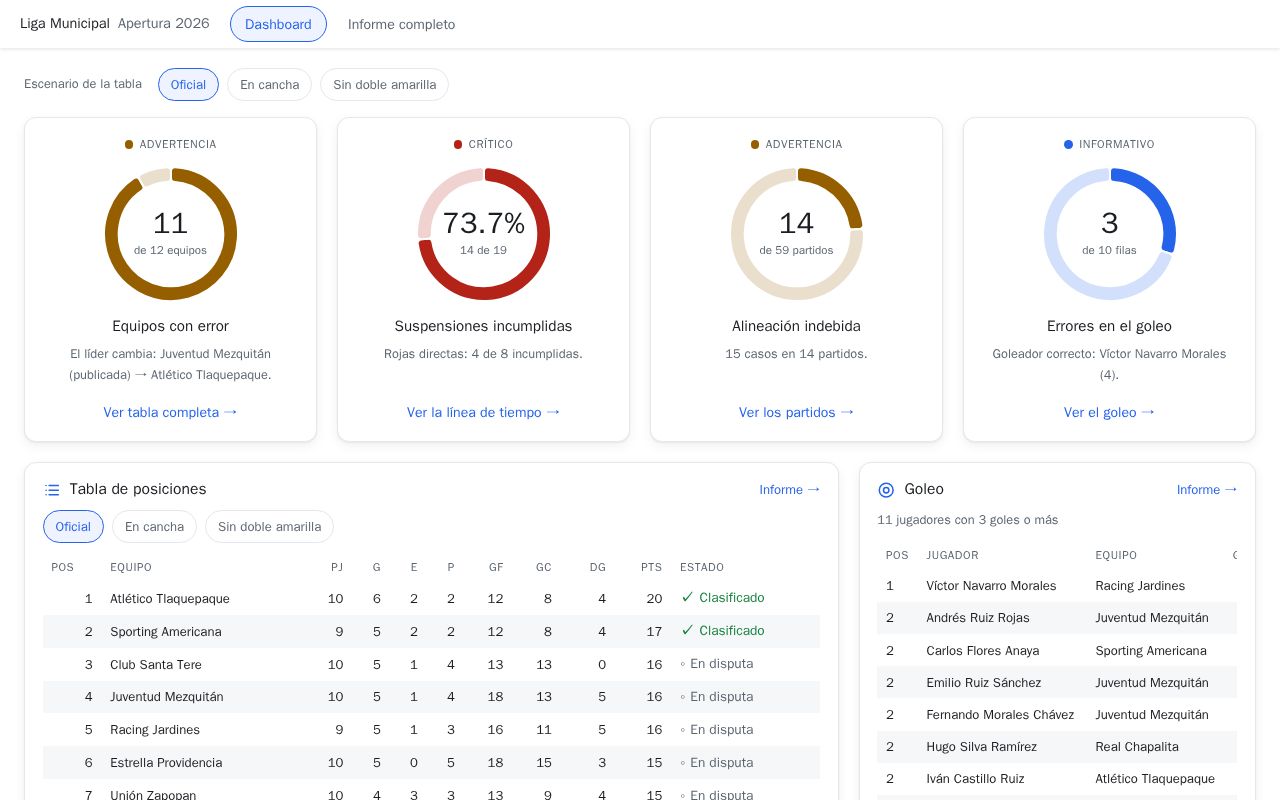This screenshot has width=1280, height=800.
Task: Click Real Chapalita team in Goleo list
Action: [1137, 746]
